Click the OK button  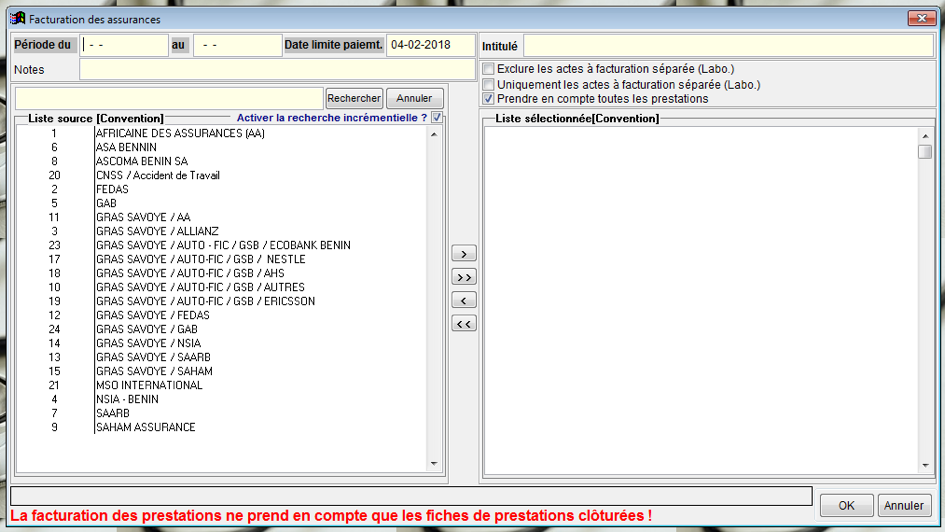pyautogui.click(x=846, y=505)
